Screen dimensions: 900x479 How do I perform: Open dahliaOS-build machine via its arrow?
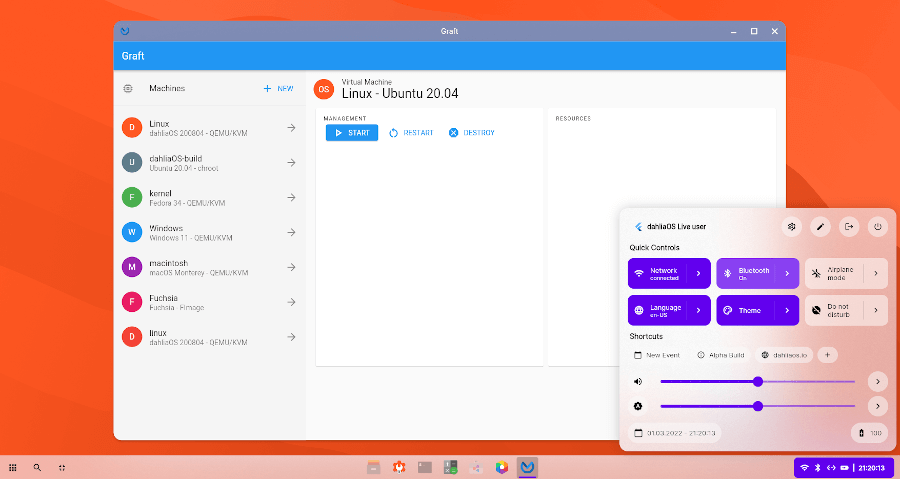292,163
